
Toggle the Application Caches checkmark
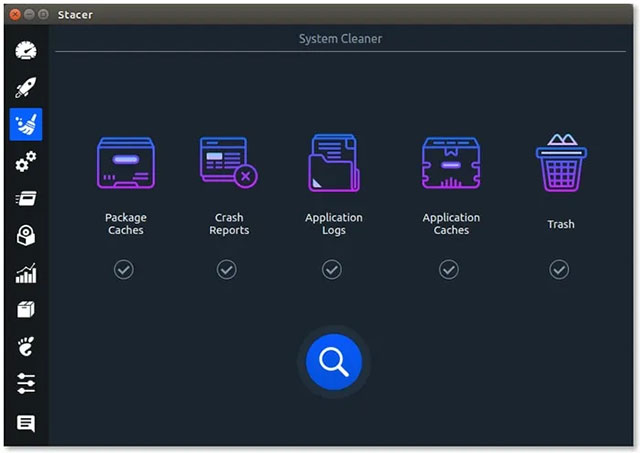(449, 269)
